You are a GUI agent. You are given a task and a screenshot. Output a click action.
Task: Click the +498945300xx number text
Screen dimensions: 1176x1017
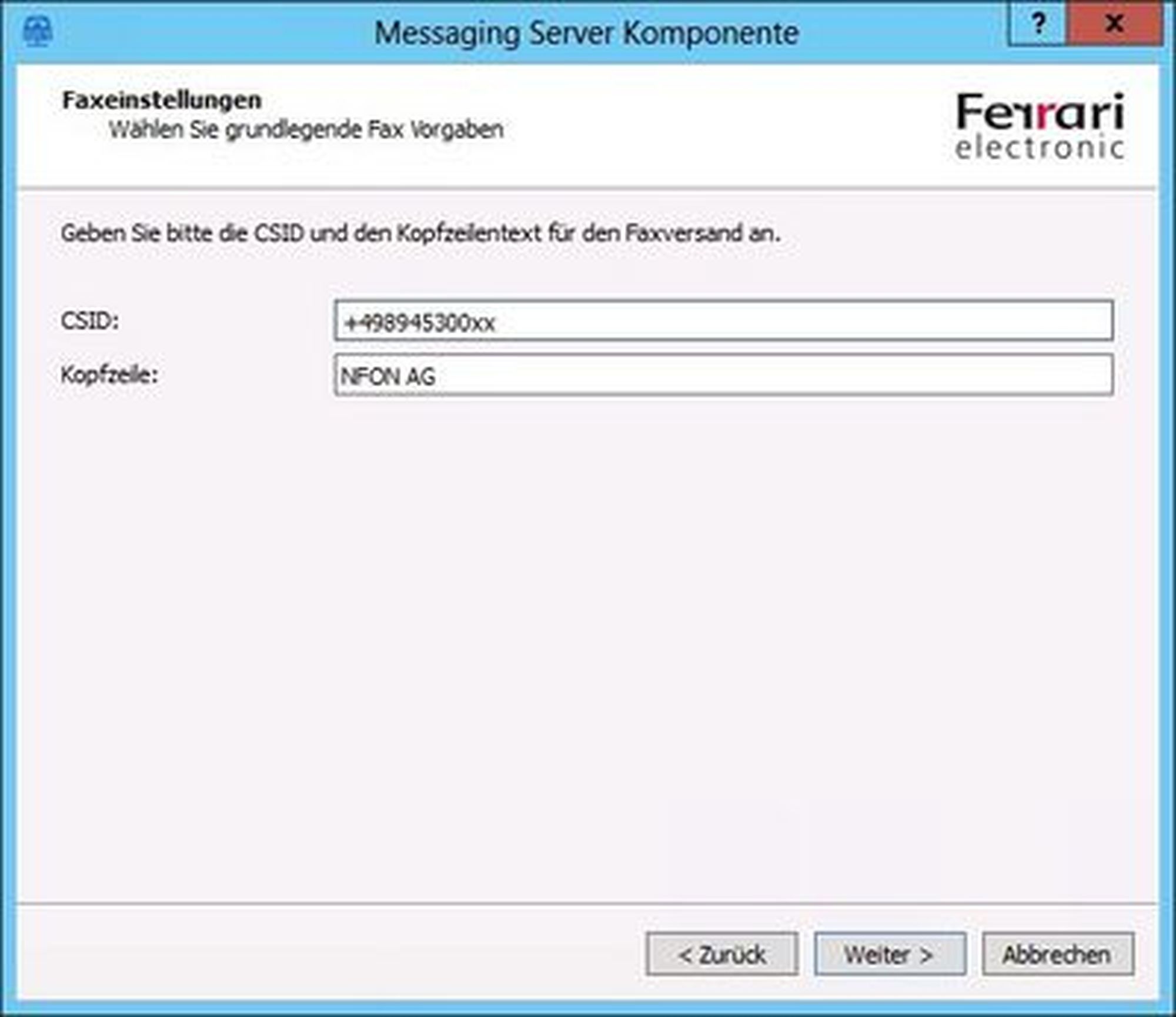(x=420, y=323)
